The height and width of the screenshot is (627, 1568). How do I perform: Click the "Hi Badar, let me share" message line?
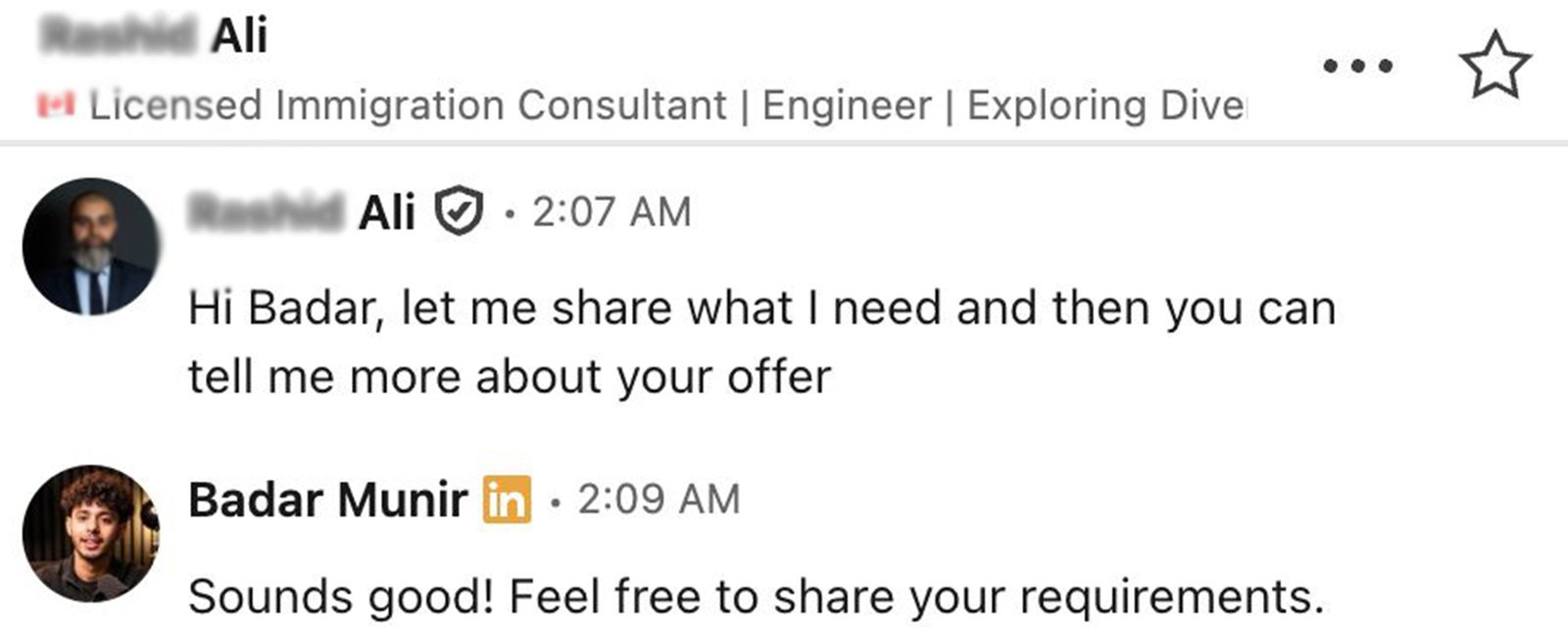click(x=760, y=309)
